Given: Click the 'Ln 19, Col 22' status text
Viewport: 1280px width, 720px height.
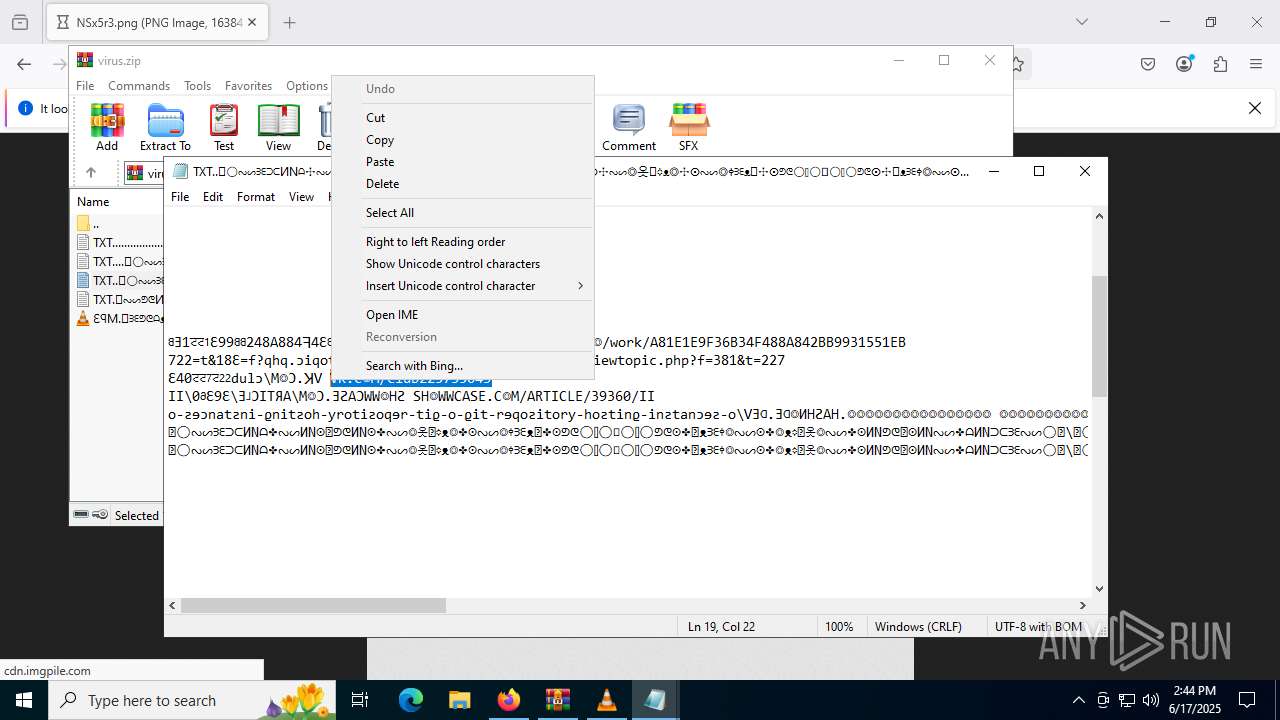Looking at the screenshot, I should (x=721, y=627).
